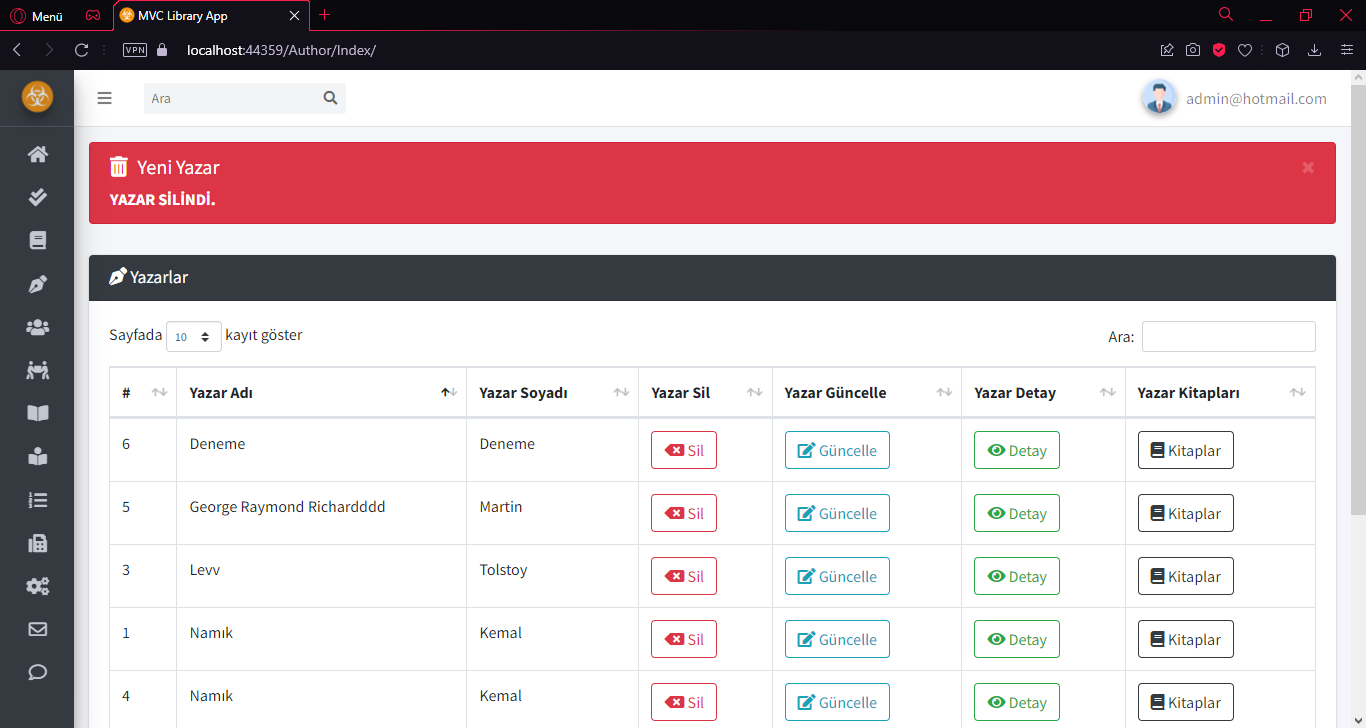The image size is (1366, 728).
Task: Open the Opera Menü button
Action: (x=37, y=16)
